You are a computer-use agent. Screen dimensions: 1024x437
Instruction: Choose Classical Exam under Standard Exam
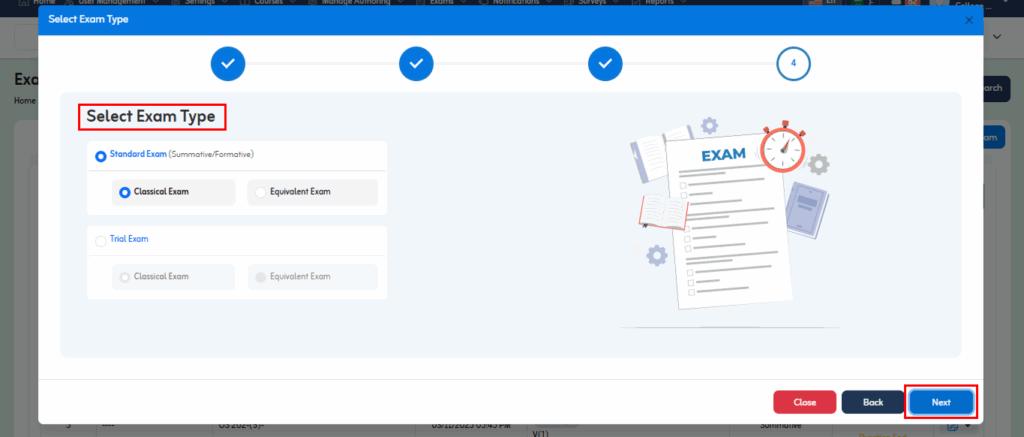[x=125, y=192]
